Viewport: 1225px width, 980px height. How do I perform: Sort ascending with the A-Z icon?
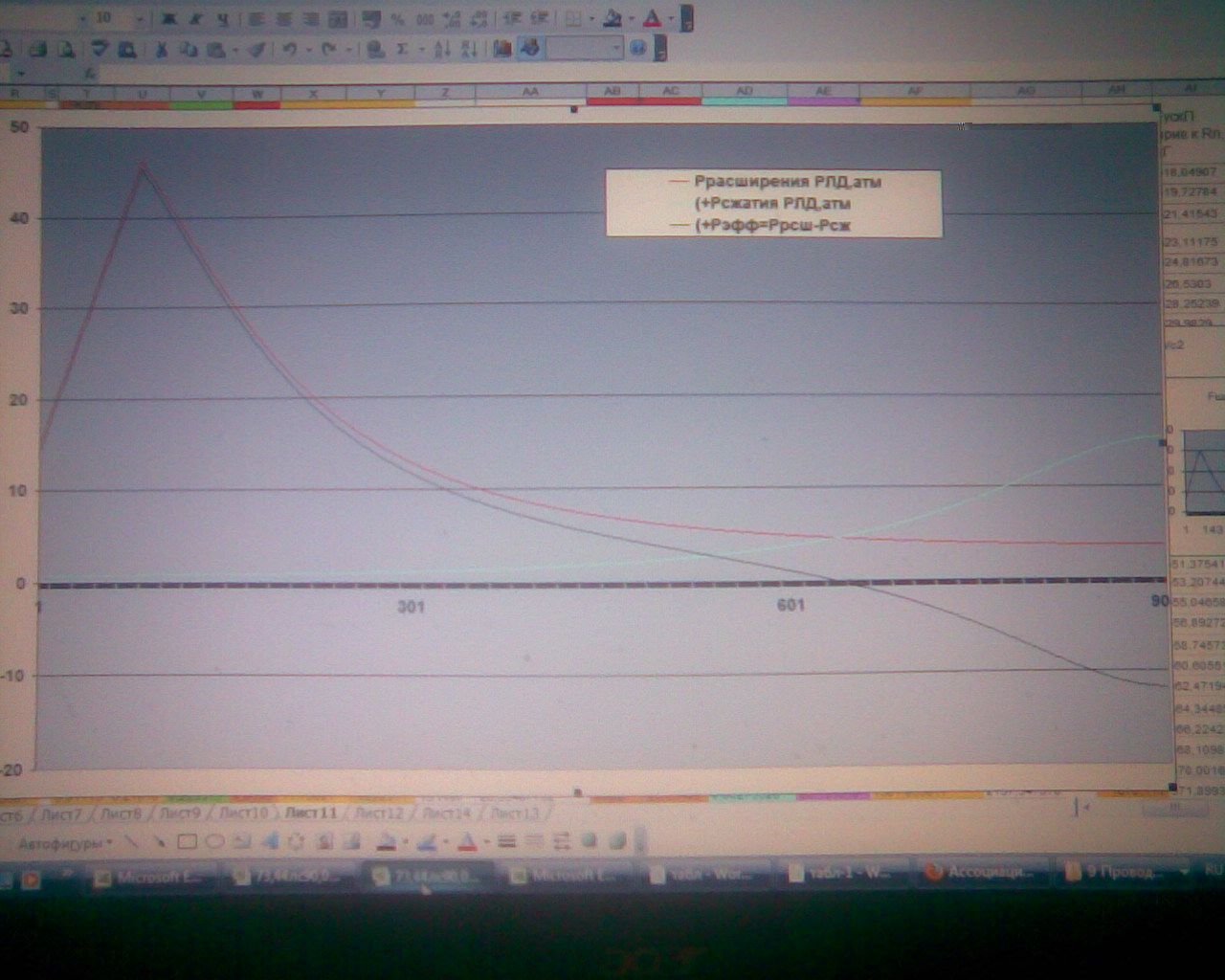(442, 49)
